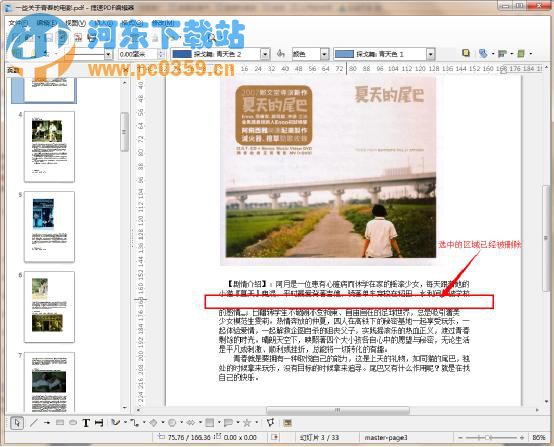
Task: Pick the line-ending-with-arrow tool
Action: tap(47, 423)
